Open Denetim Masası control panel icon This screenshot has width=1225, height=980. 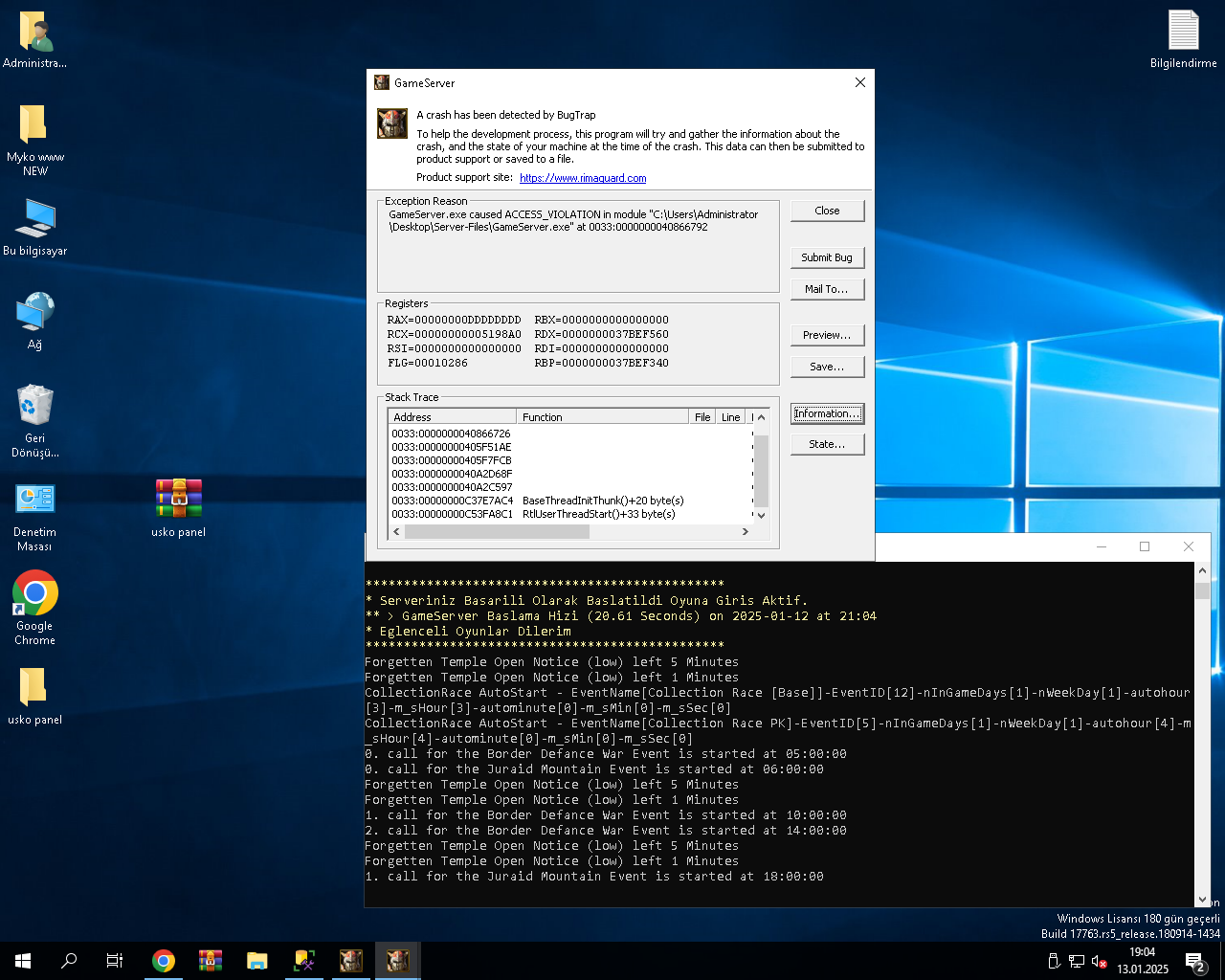click(35, 517)
